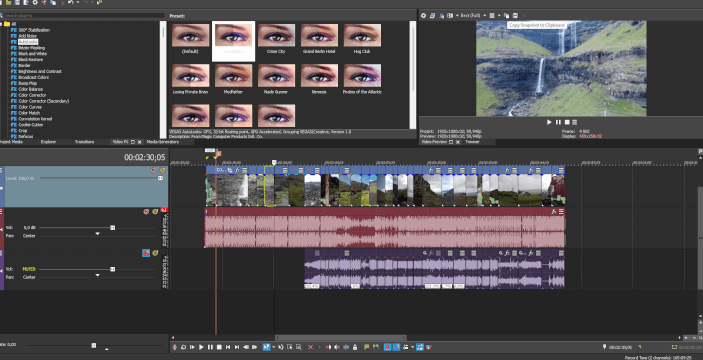Open the Undo history dropdown arrow
Screen dimensions: 703x360
(77, 2)
